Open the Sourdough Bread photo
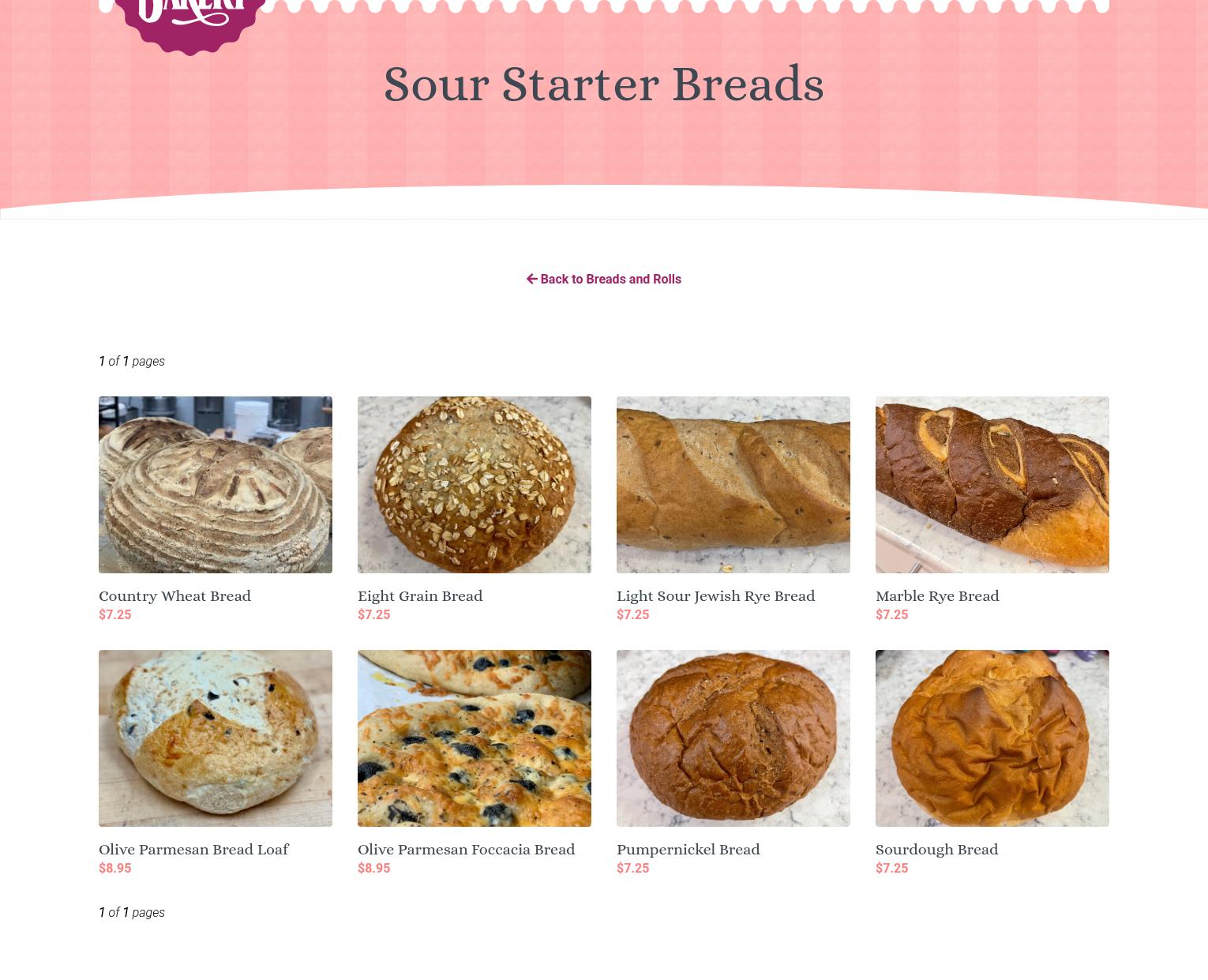This screenshot has width=1208, height=980. point(992,738)
